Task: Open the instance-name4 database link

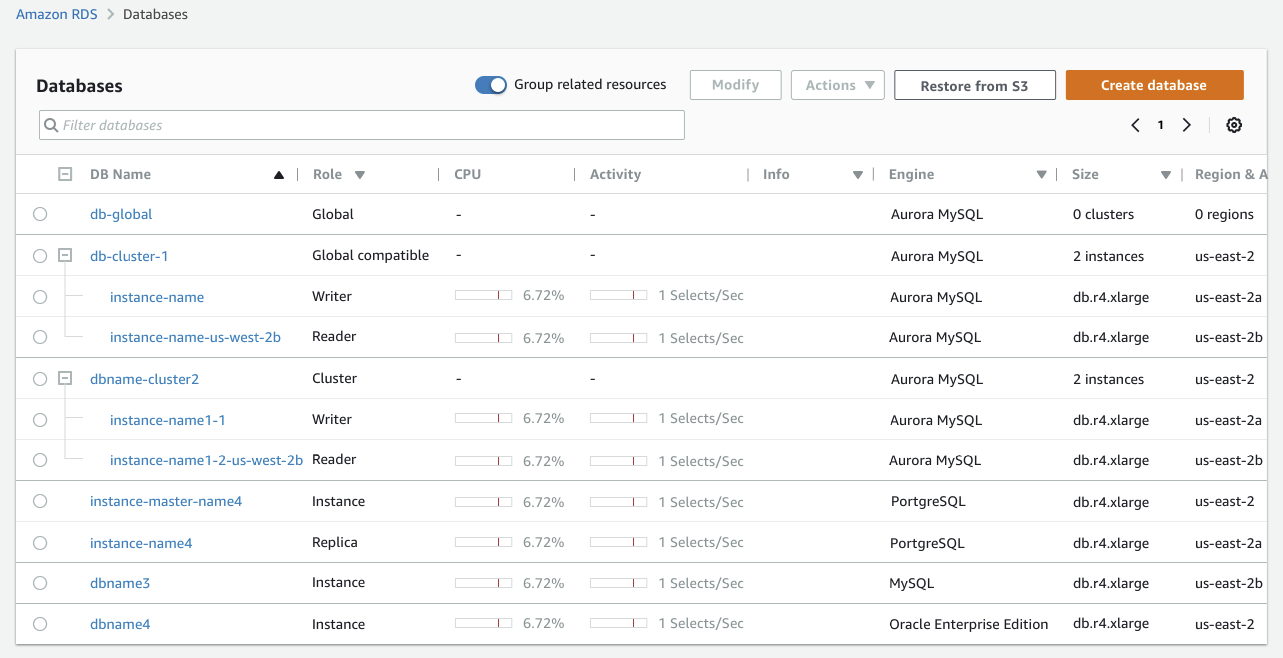Action: point(140,542)
